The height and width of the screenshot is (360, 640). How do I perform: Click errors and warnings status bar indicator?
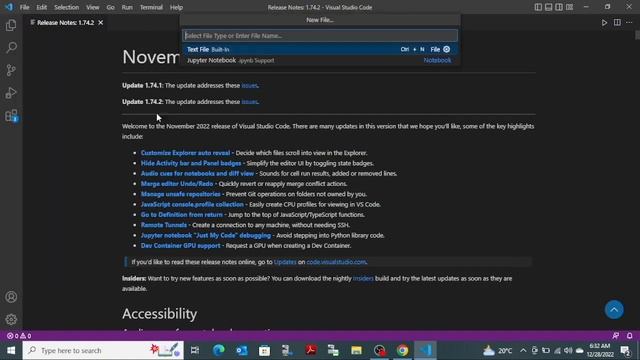(x=19, y=336)
